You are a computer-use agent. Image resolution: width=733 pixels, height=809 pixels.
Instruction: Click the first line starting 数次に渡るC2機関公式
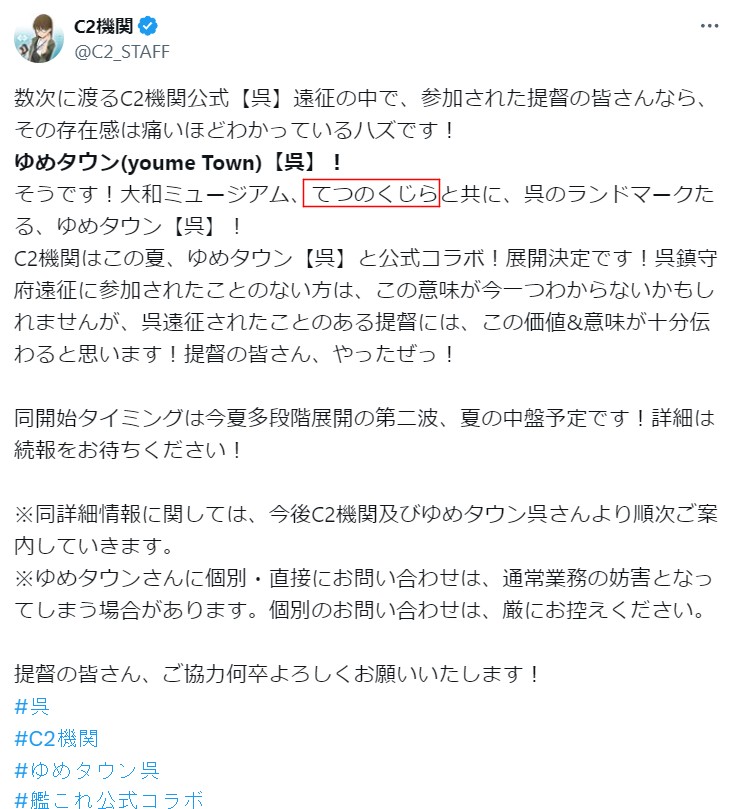[361, 98]
